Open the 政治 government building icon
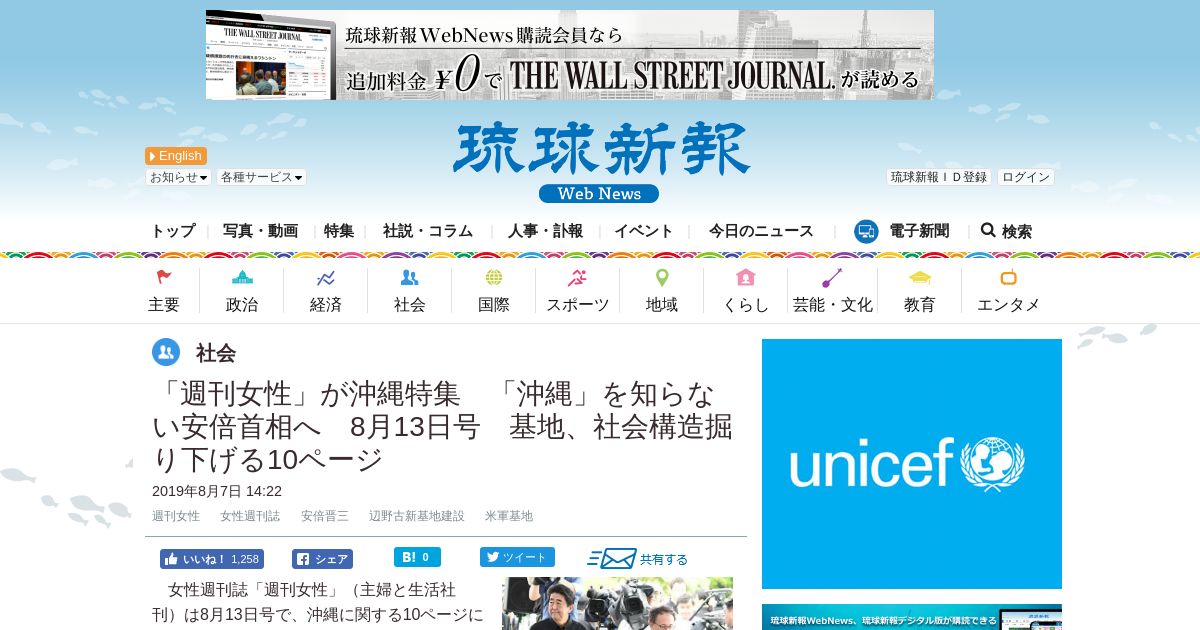Screen dimensions: 1200x630 point(242,278)
